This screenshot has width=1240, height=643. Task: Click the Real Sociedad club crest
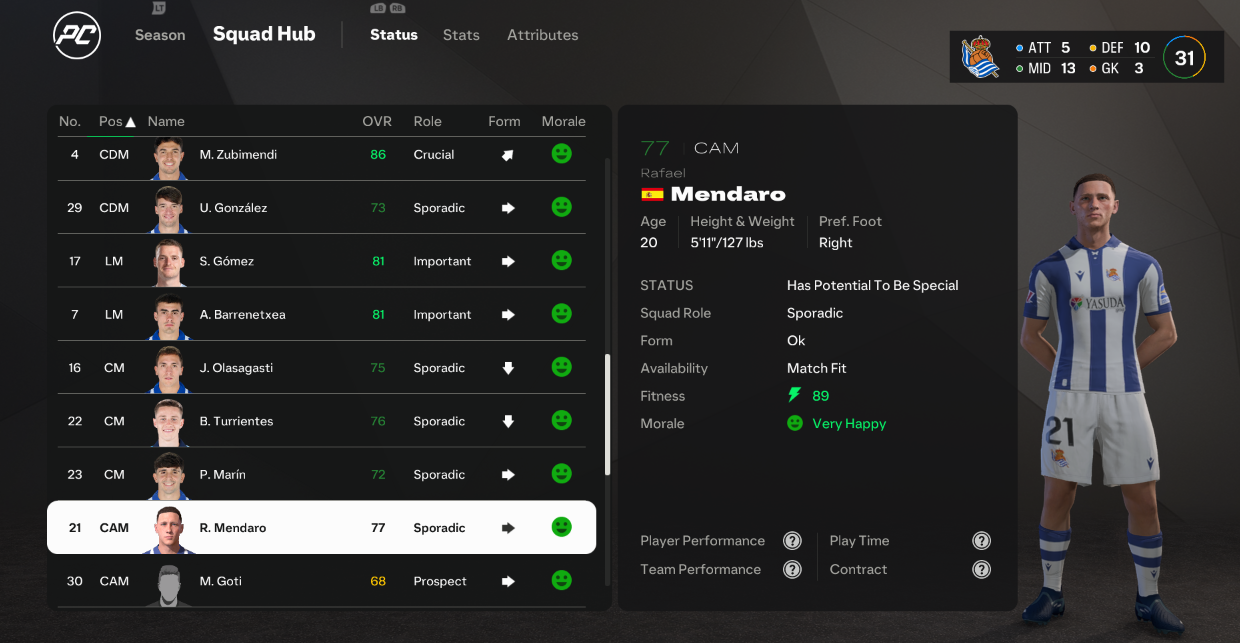tap(980, 57)
